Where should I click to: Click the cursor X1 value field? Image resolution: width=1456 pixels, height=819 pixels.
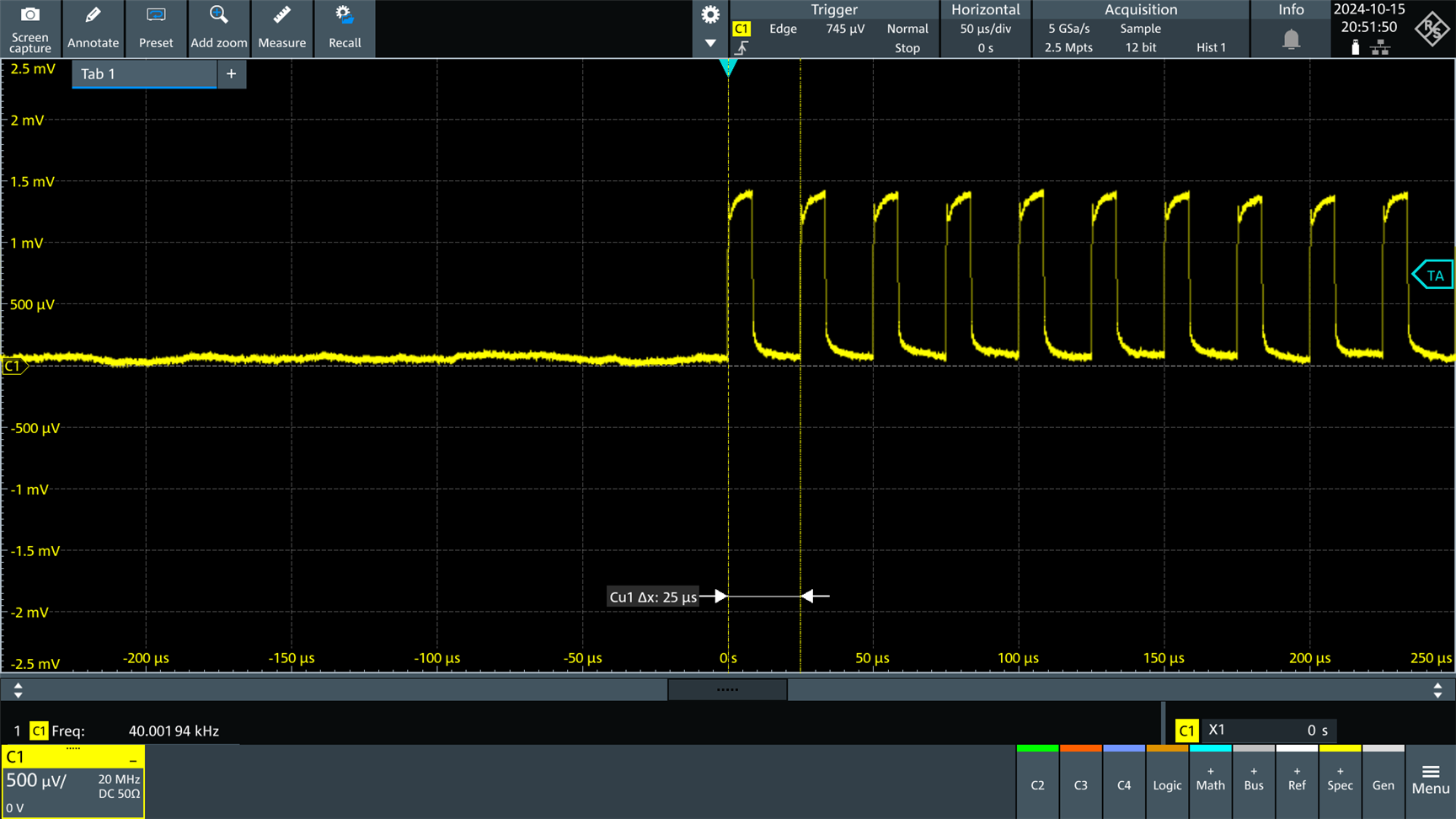click(1269, 730)
